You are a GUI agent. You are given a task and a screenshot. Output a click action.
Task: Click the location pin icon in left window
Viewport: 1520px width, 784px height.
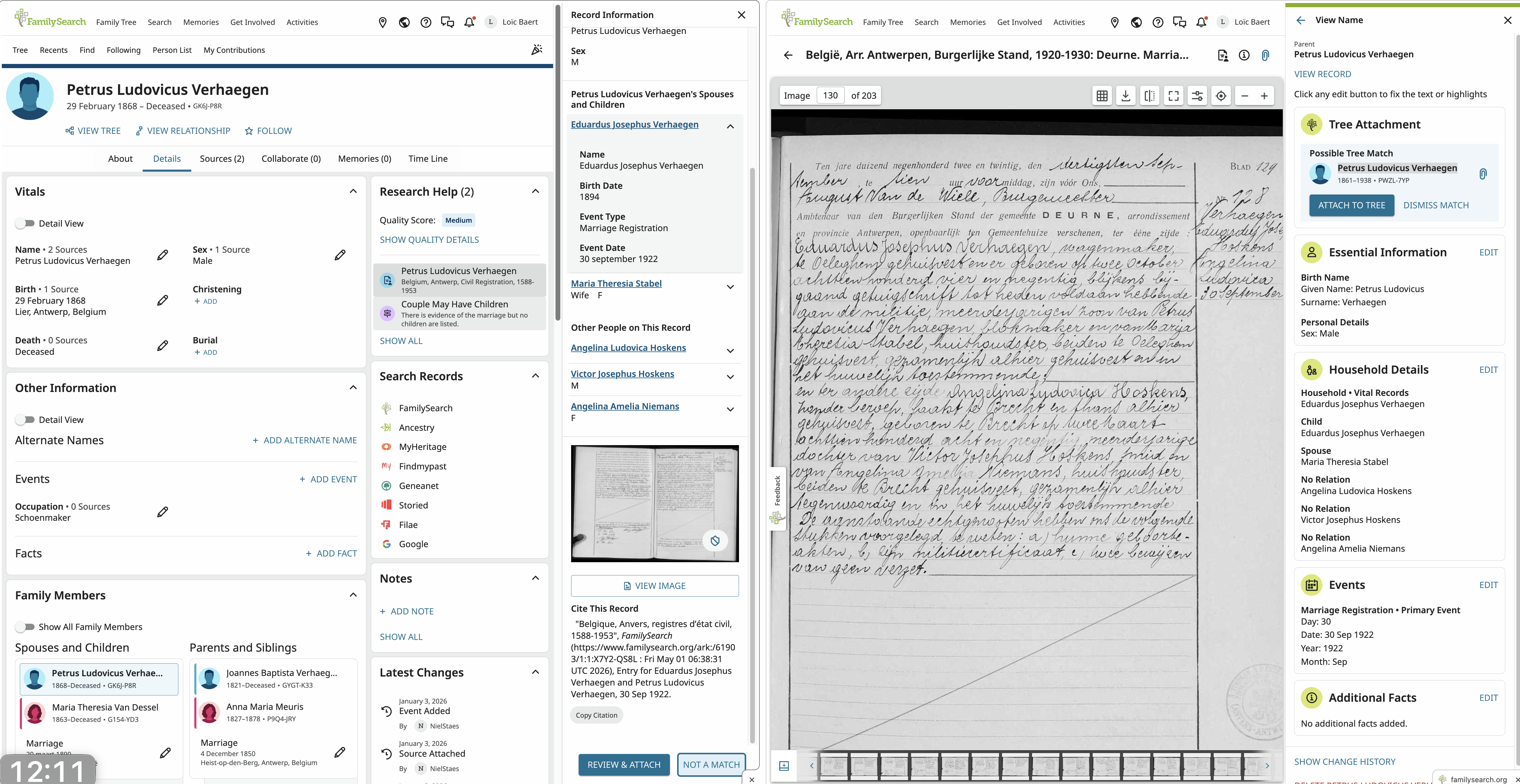coord(382,23)
